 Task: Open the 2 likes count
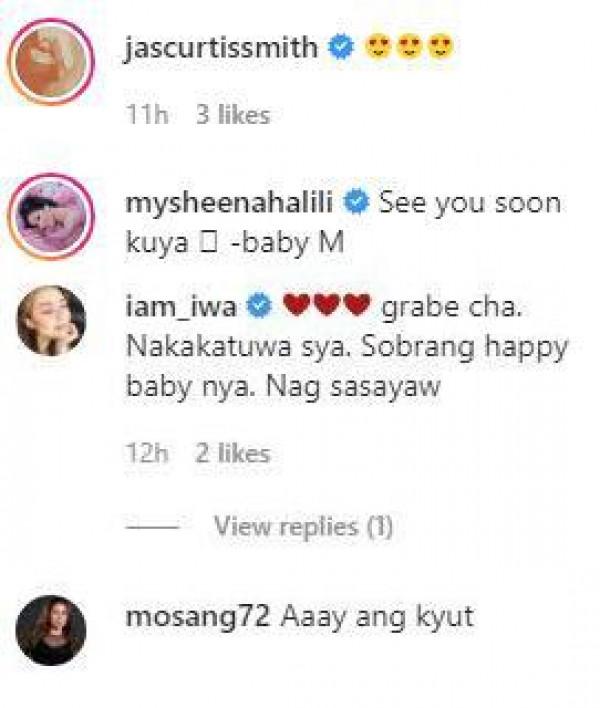[233, 454]
